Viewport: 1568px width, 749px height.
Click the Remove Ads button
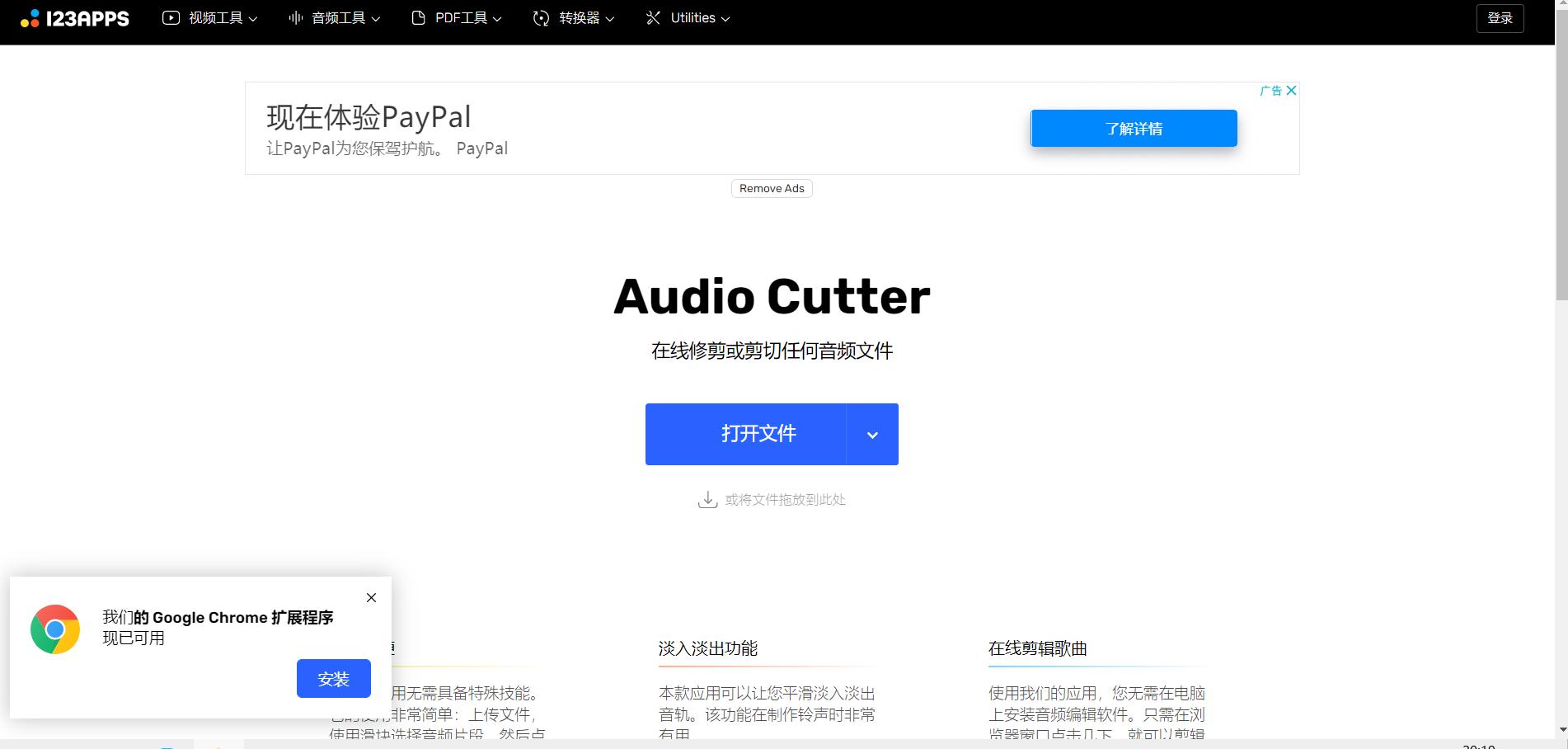pos(771,188)
